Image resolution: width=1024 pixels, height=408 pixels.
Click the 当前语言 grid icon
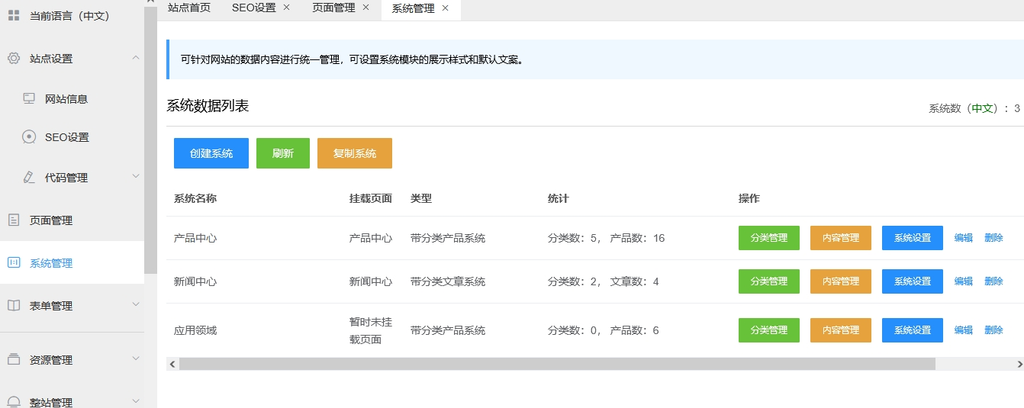(x=13, y=16)
